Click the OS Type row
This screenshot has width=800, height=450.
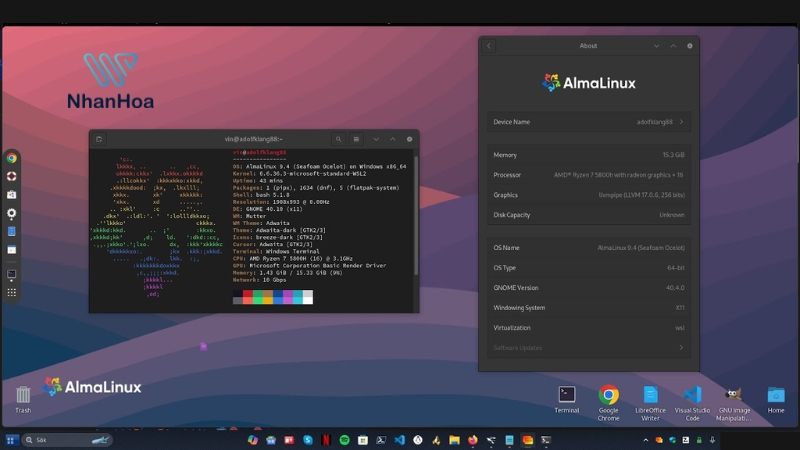click(x=589, y=268)
